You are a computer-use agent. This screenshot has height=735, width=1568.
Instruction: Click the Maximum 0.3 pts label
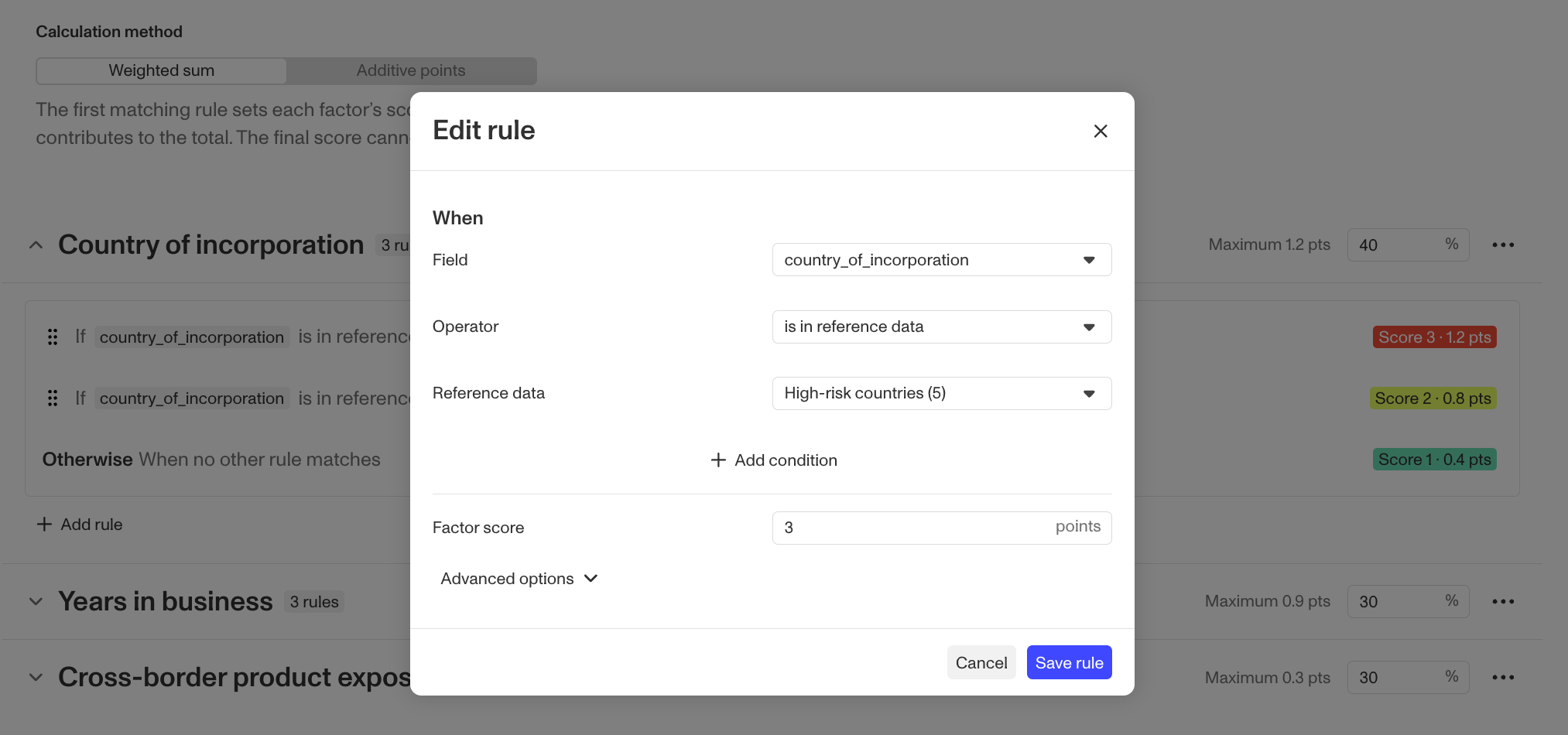pos(1268,678)
